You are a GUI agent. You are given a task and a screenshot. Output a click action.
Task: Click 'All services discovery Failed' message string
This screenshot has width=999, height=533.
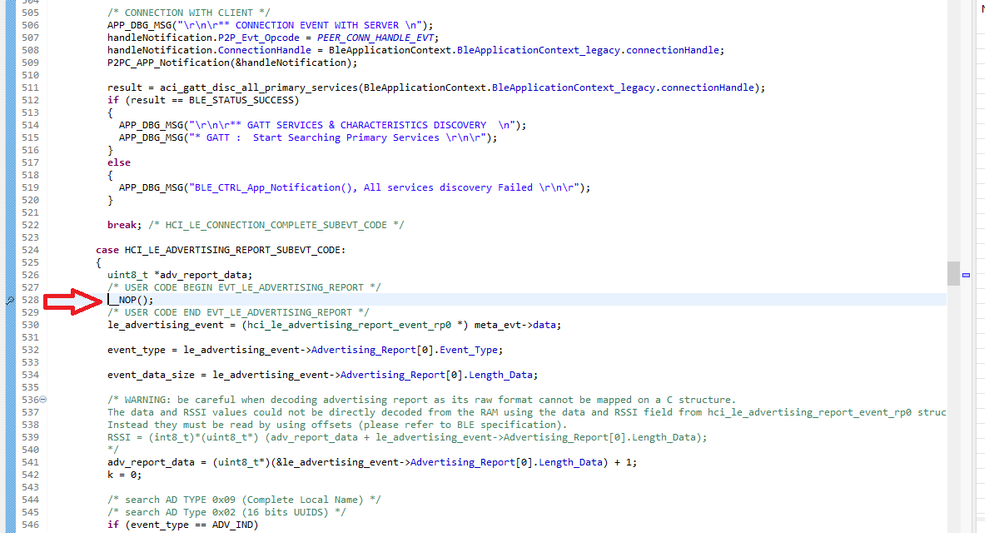[448, 187]
